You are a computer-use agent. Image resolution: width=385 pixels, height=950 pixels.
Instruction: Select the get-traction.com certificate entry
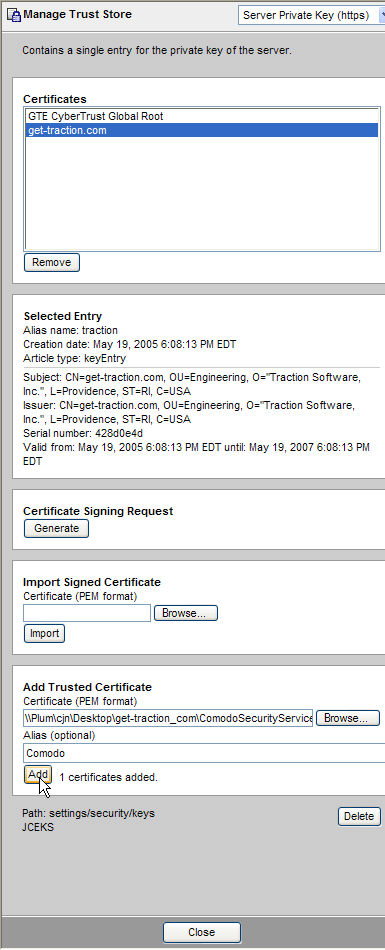point(202,130)
